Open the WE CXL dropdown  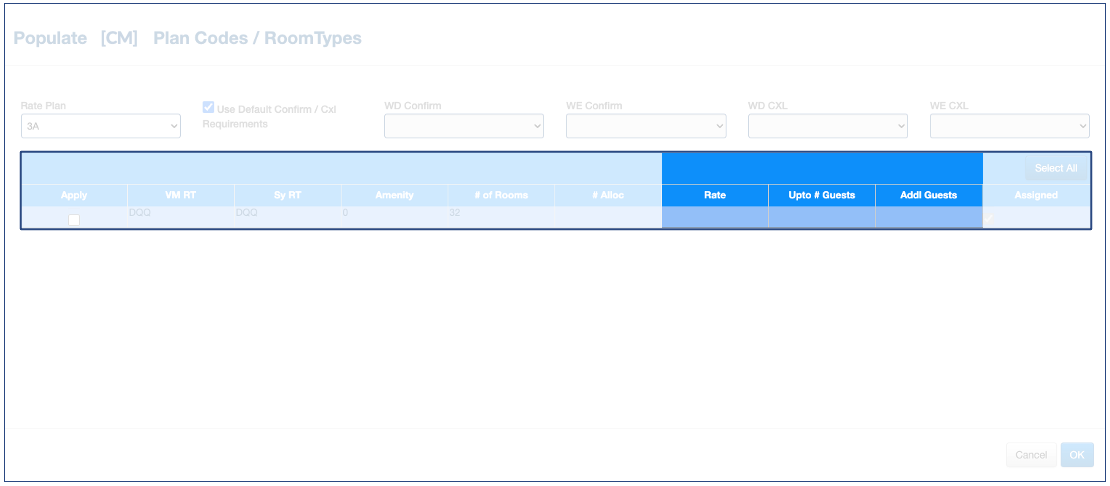[x=1010, y=126]
